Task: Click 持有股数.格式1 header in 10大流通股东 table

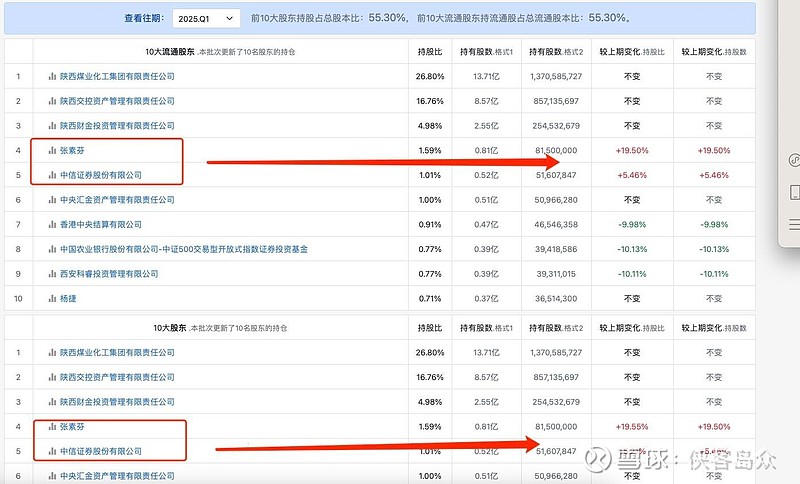Action: pos(486,52)
